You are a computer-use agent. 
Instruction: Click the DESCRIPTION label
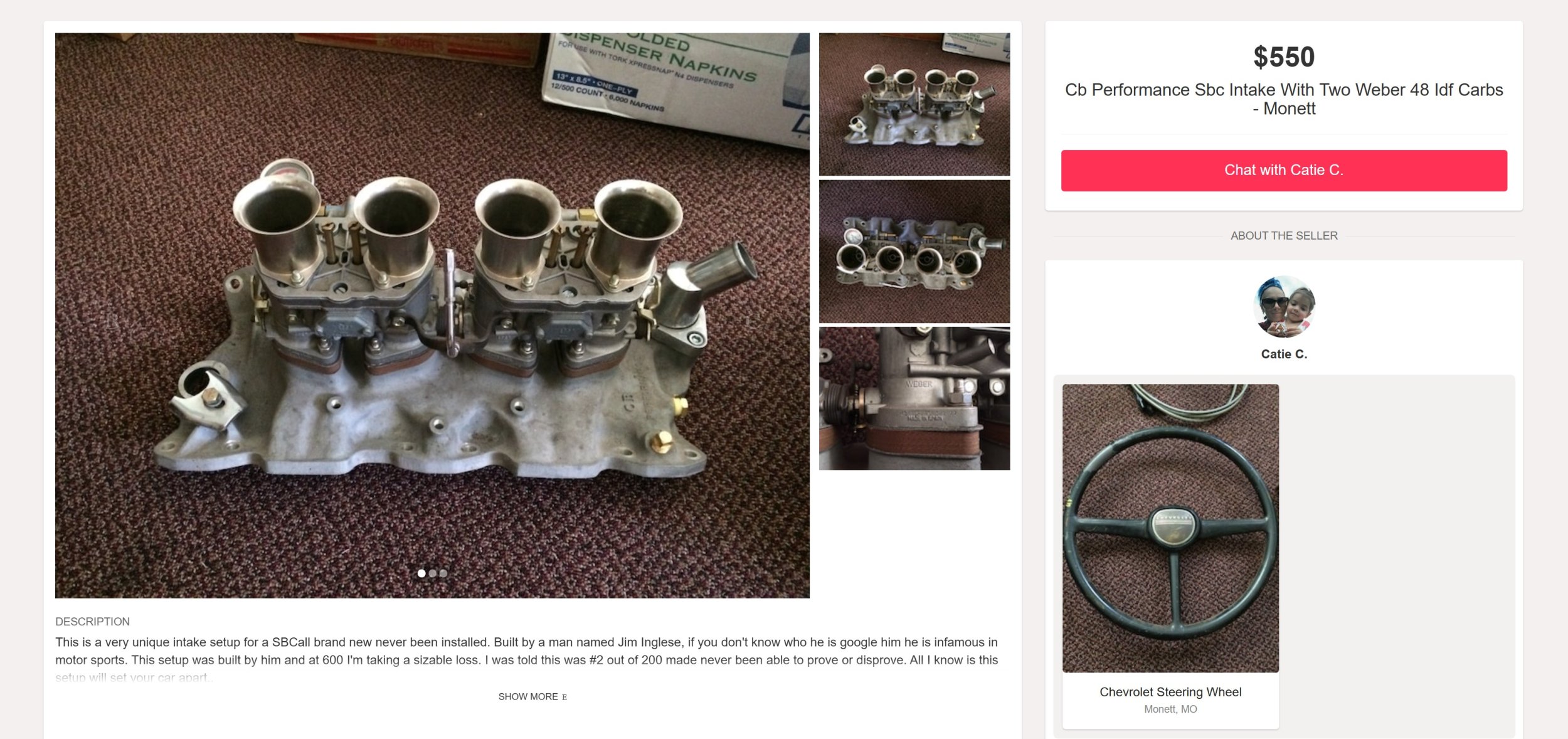pos(92,622)
